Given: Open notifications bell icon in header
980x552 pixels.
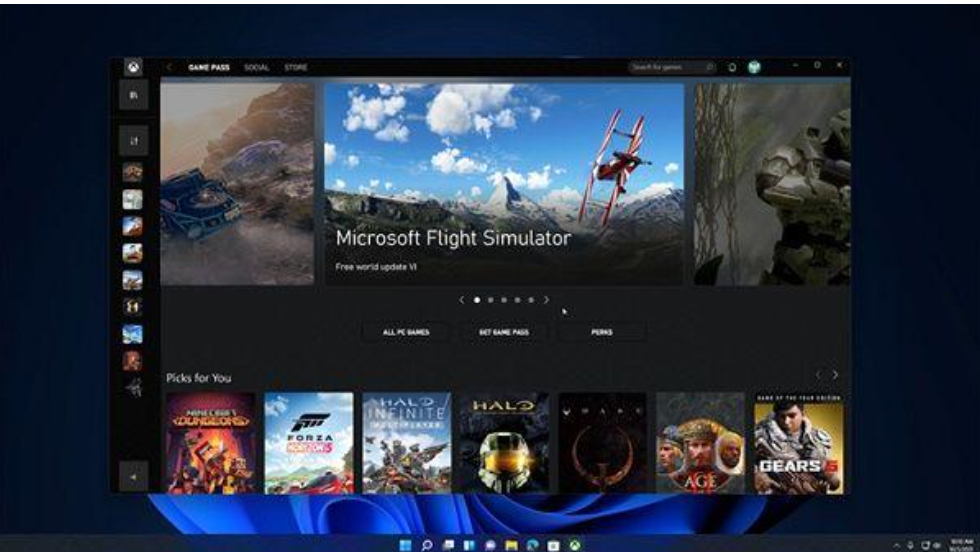Looking at the screenshot, I should pyautogui.click(x=731, y=68).
